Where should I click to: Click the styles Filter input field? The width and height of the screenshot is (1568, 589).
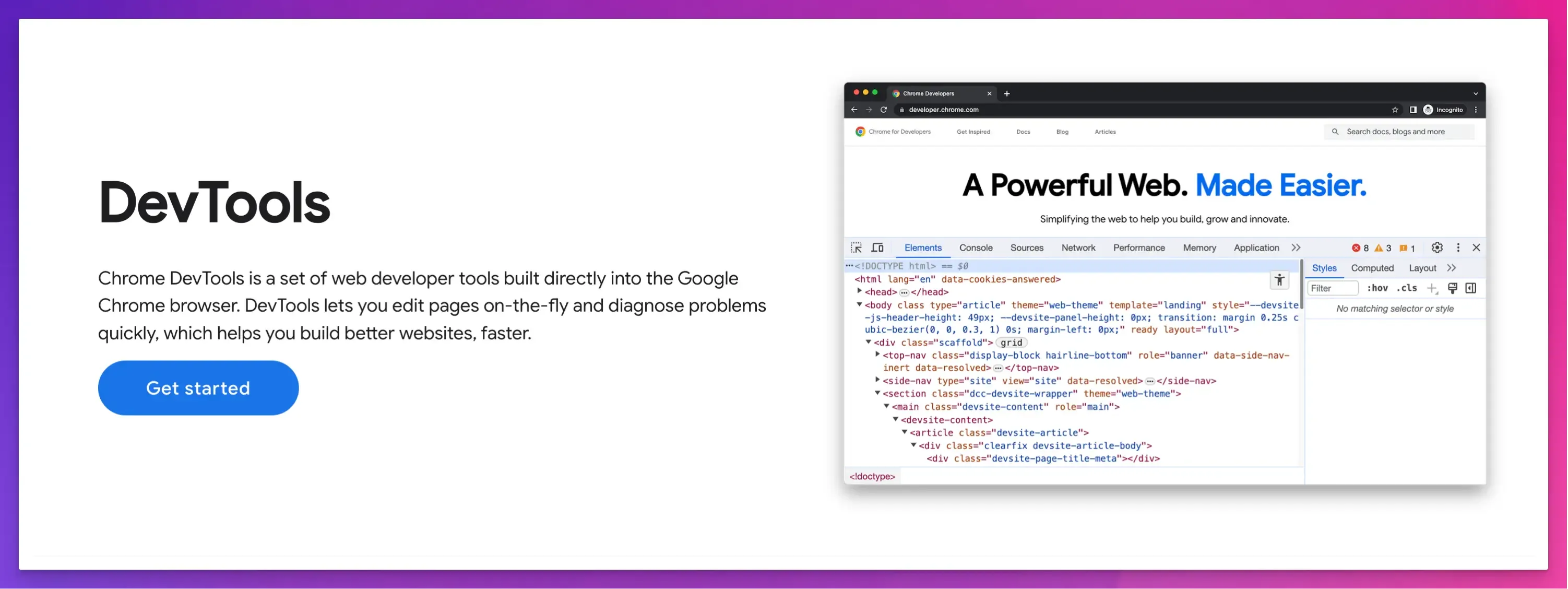coord(1333,288)
